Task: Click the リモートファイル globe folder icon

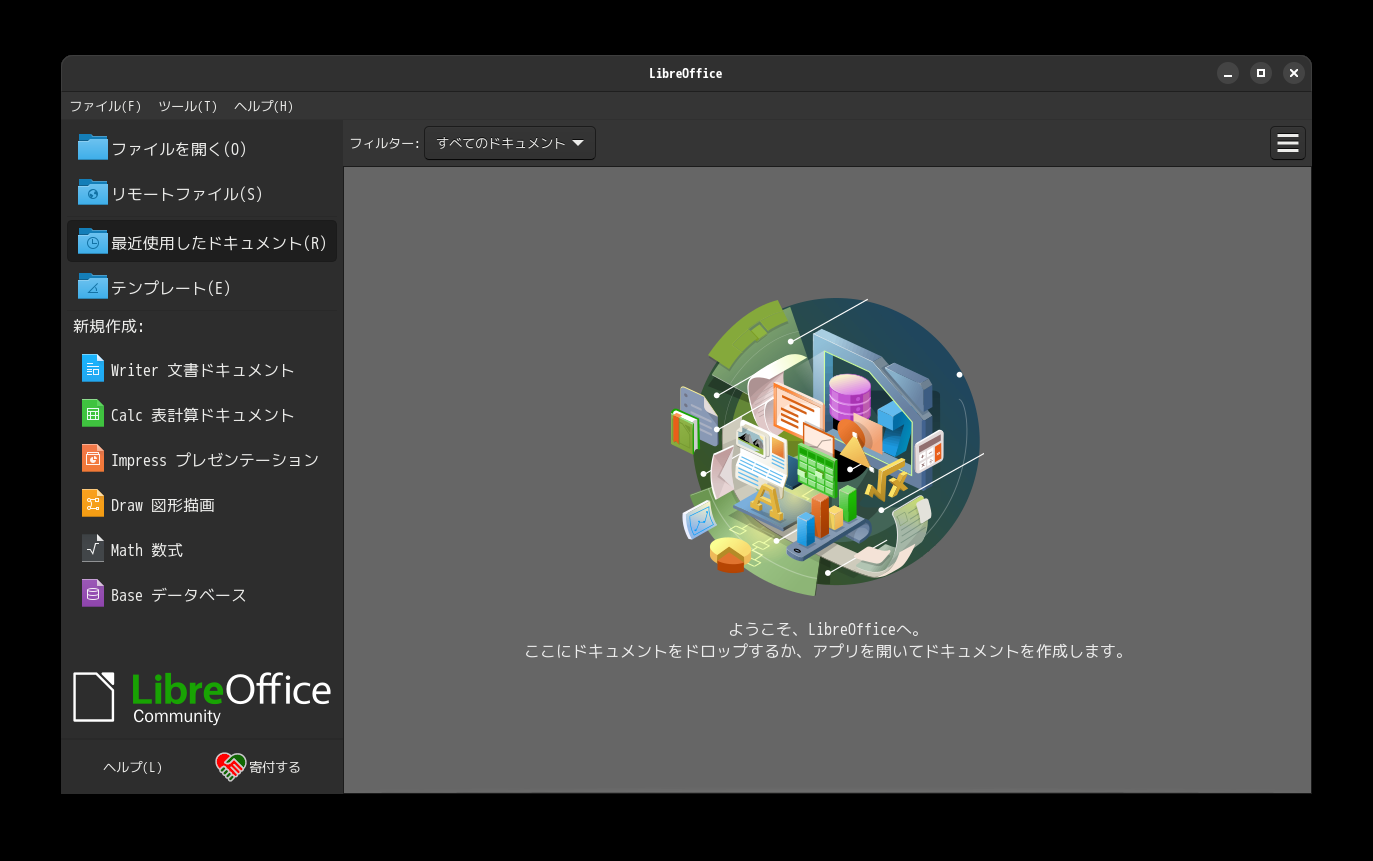Action: tap(93, 193)
